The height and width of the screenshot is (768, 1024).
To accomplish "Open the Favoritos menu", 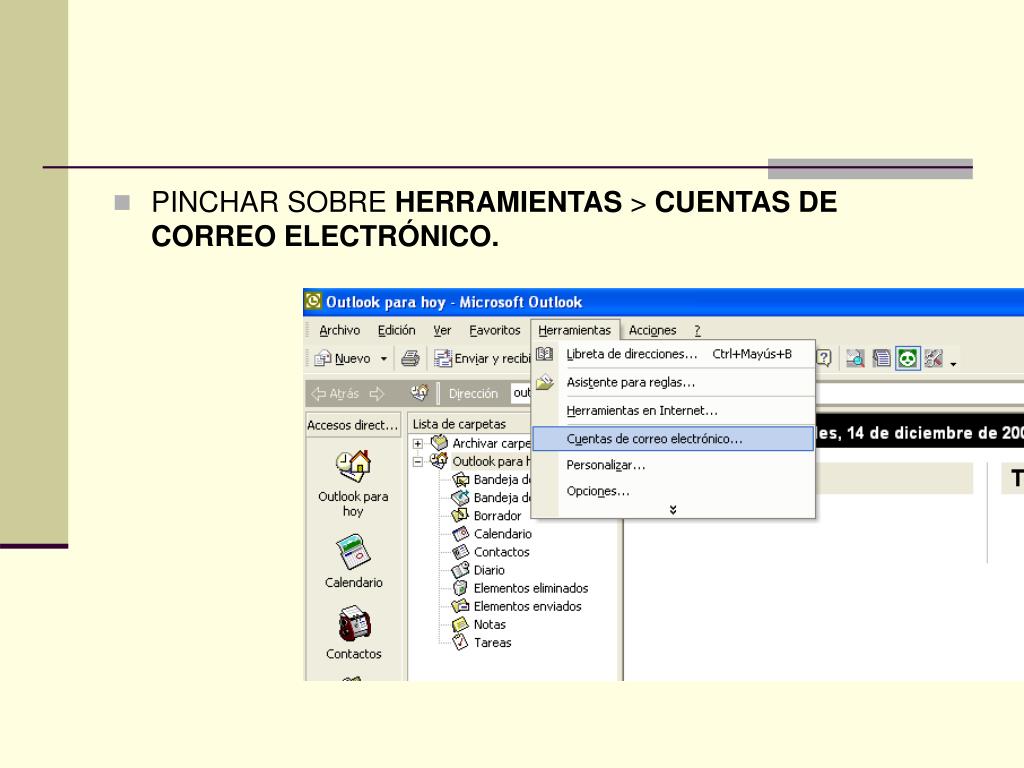I will point(494,330).
